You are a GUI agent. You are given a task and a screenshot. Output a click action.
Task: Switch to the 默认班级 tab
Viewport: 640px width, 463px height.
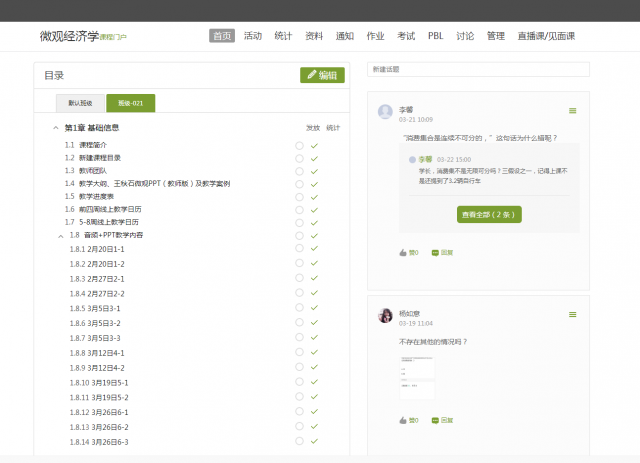tap(81, 103)
